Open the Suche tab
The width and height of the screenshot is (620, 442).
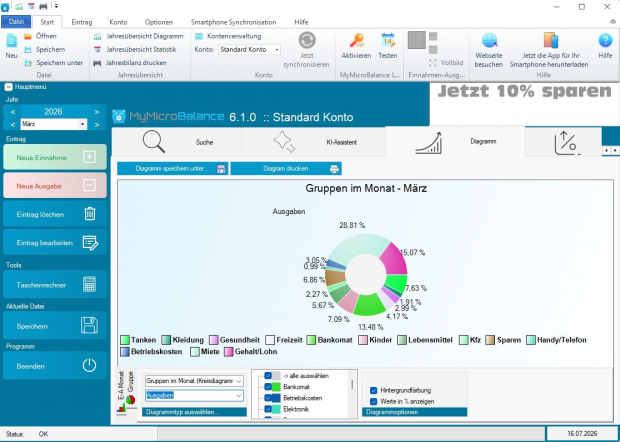tap(177, 142)
